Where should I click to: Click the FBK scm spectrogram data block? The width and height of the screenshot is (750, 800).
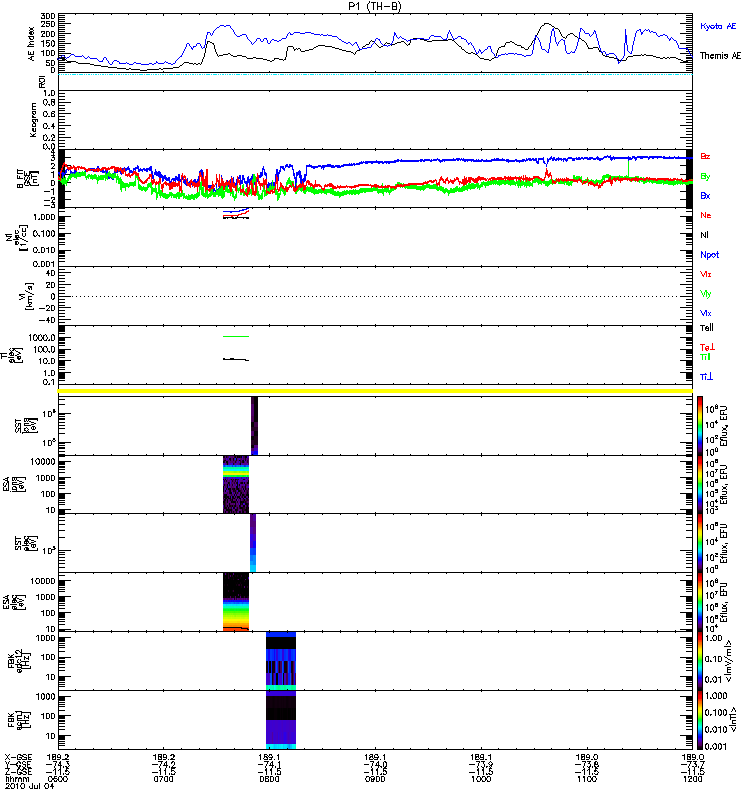click(281, 720)
